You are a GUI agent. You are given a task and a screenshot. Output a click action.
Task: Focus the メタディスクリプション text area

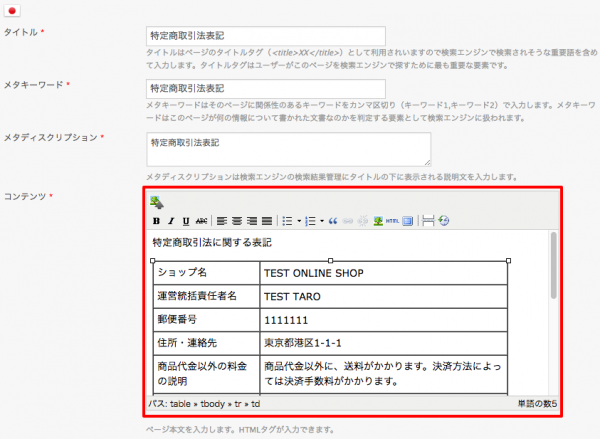point(288,148)
